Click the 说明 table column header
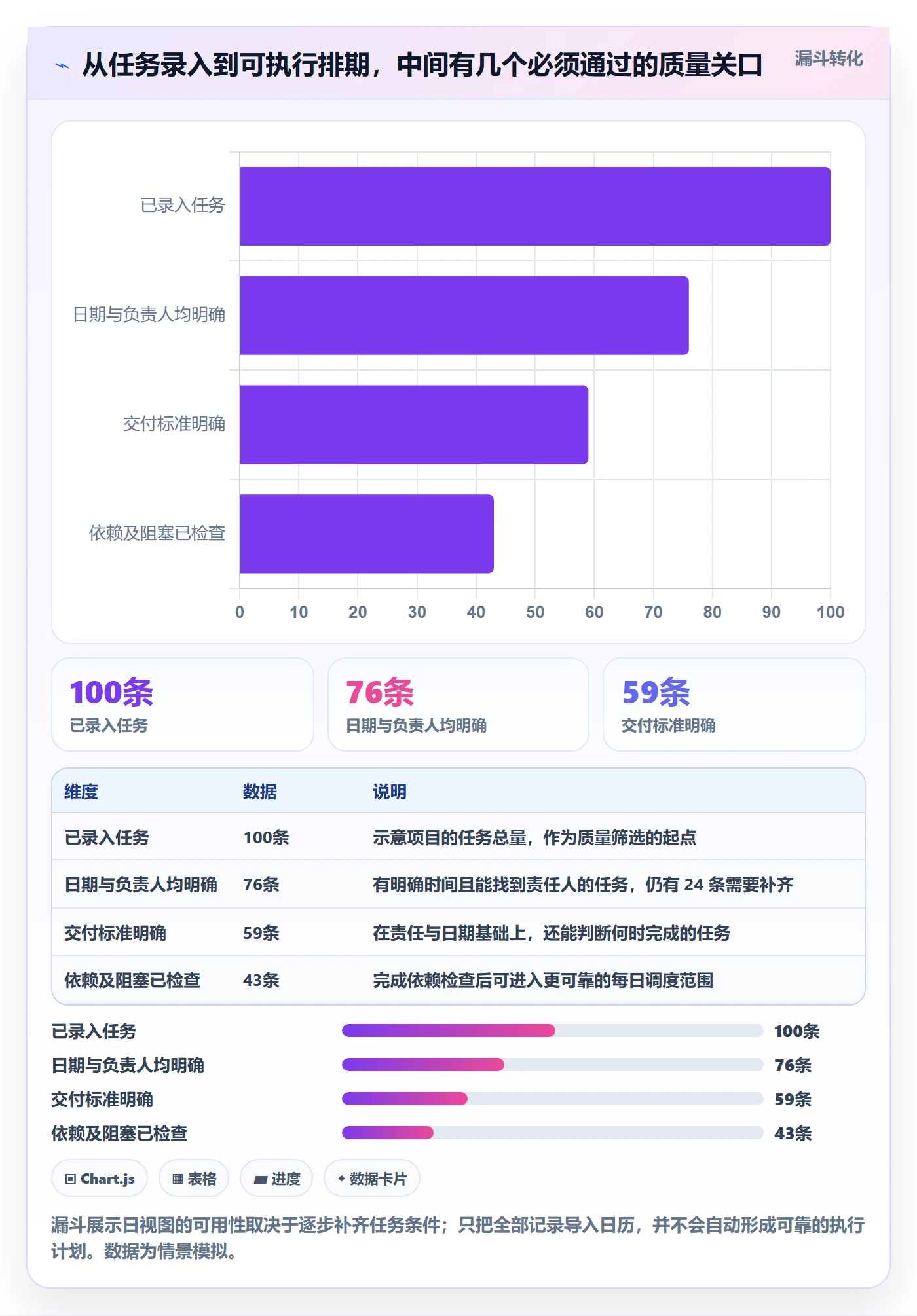The image size is (917, 1316). 390,792
